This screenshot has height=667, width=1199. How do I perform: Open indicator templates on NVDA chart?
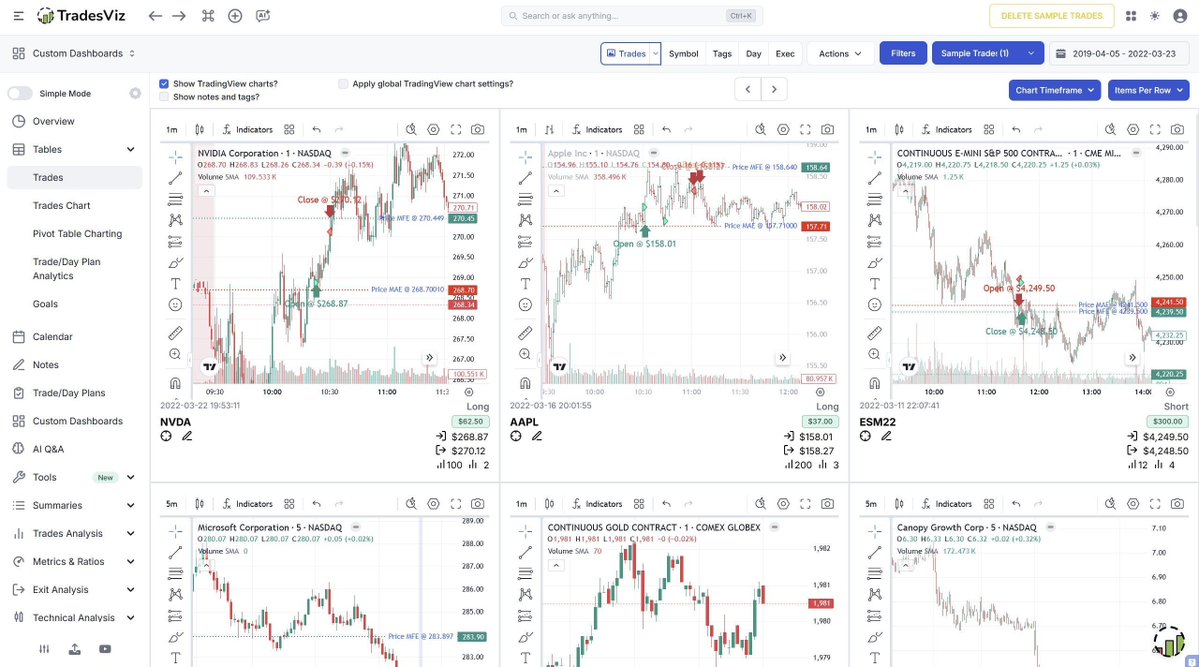coord(289,129)
